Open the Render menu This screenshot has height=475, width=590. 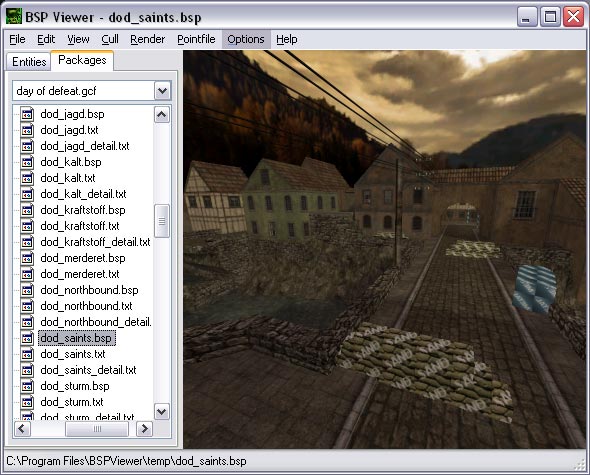(148, 39)
